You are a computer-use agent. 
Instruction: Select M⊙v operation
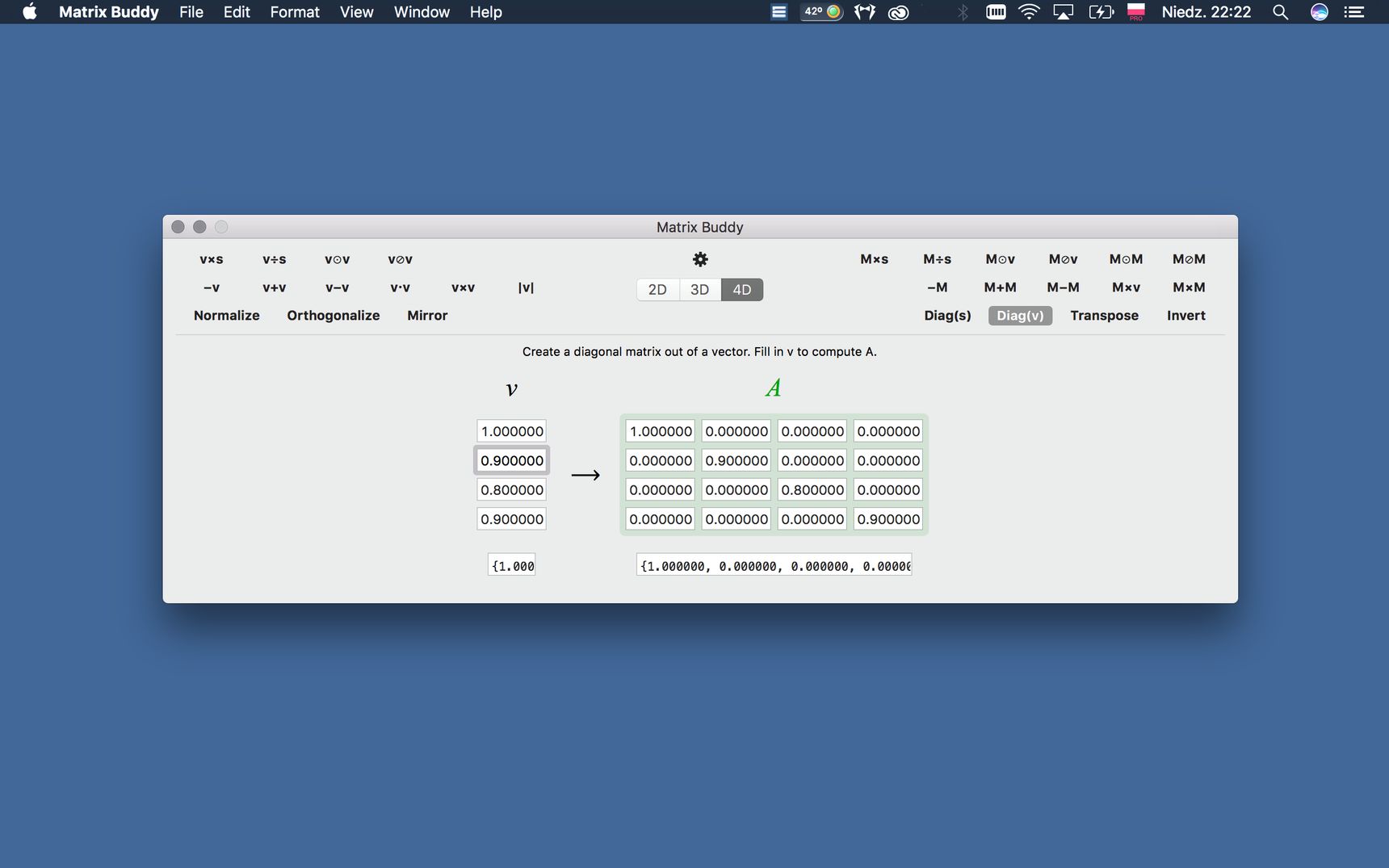coord(1001,259)
